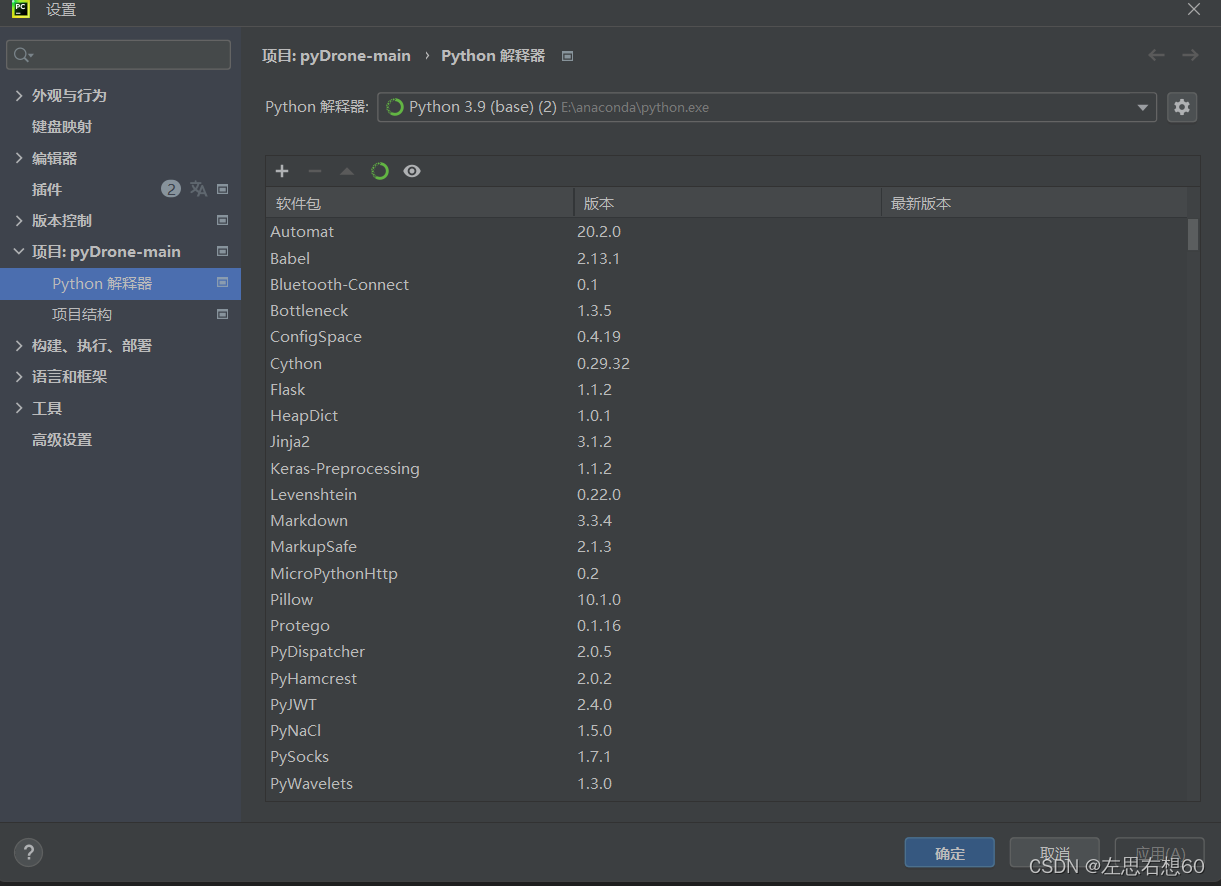Click the project-level marker icon beside 版本控制
1221x886 pixels.
coord(223,220)
